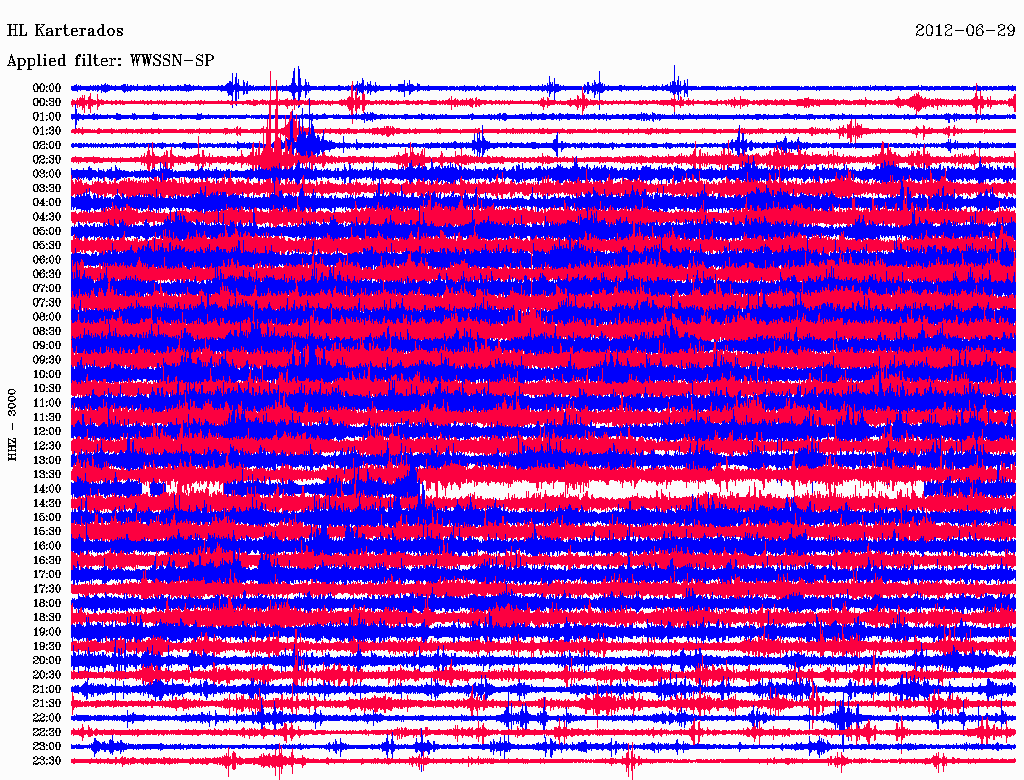
Task: Click the 20:30 time label
Action: coord(47,675)
